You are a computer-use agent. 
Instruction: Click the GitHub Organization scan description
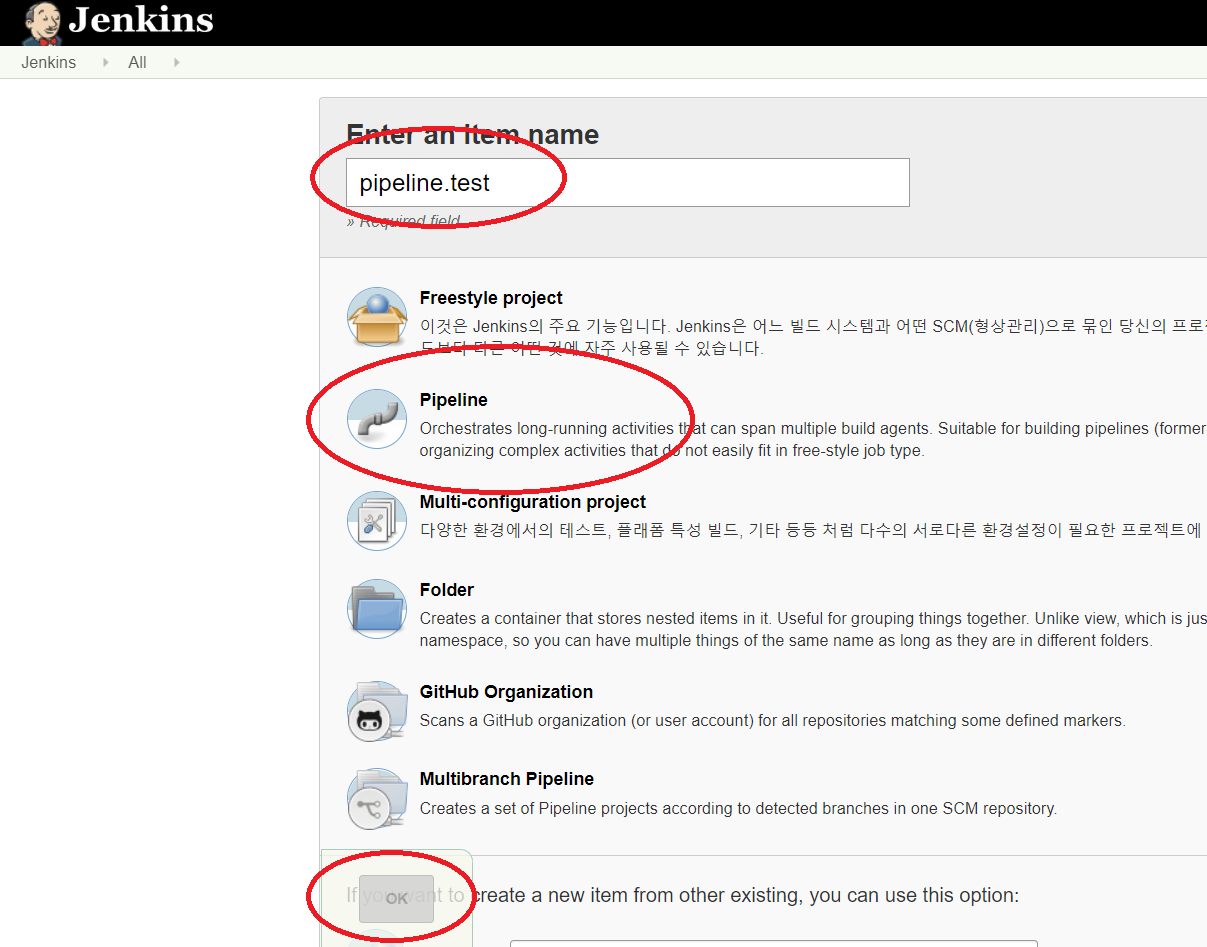[x=772, y=720]
